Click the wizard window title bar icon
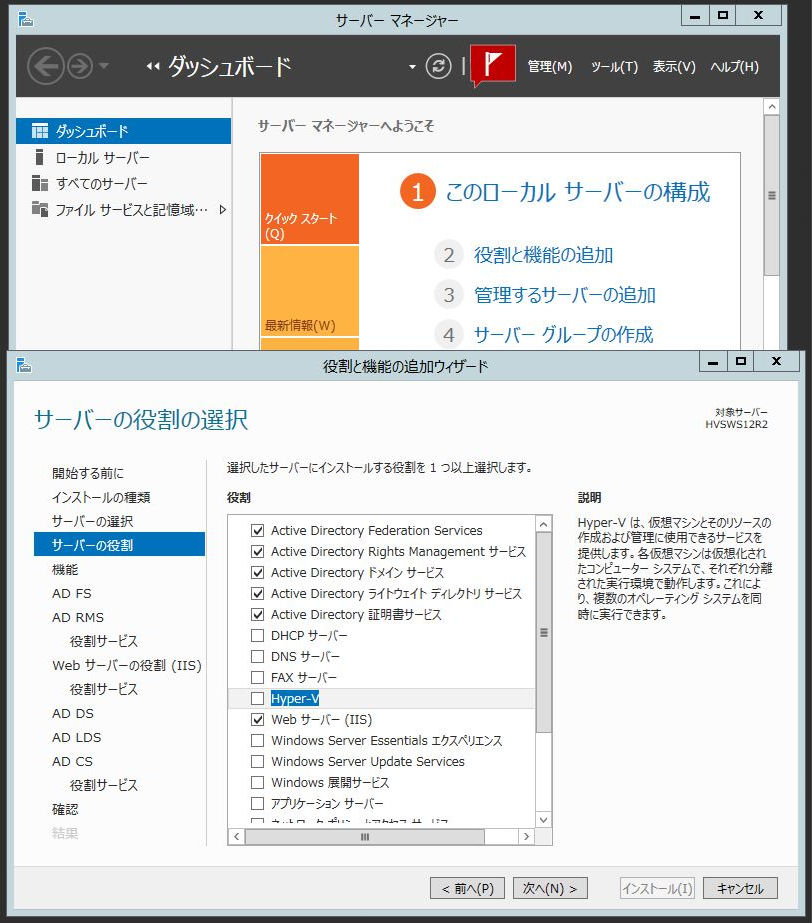This screenshot has width=812, height=923. click(24, 365)
